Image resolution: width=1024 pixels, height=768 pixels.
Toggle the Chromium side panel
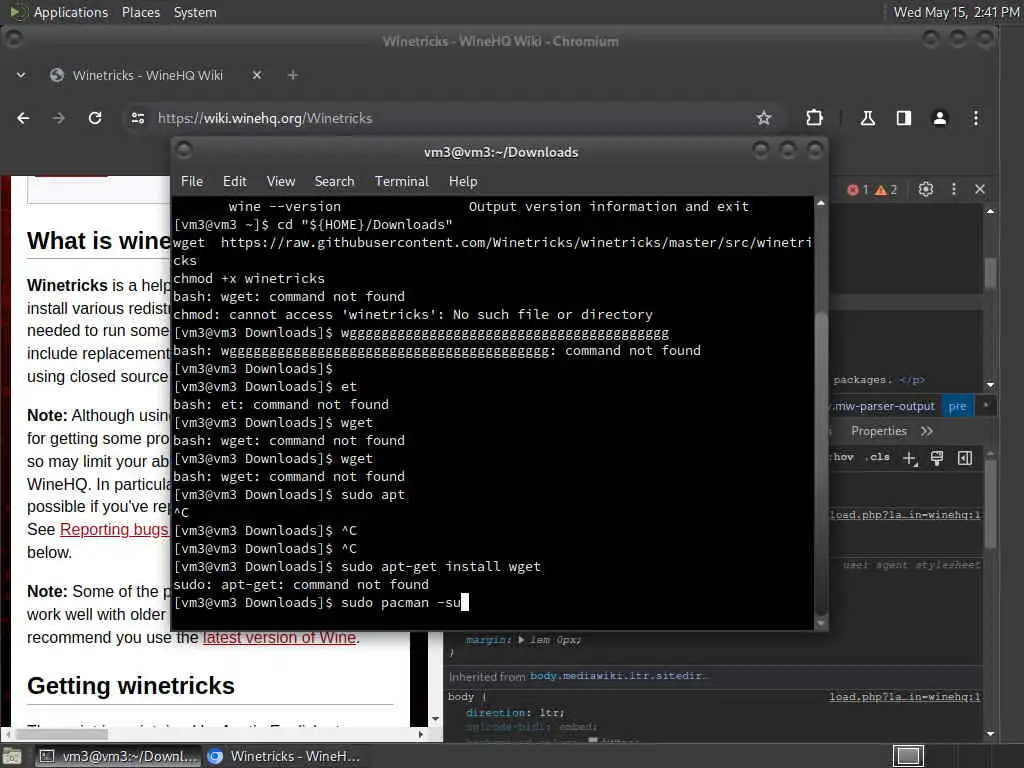pyautogui.click(x=904, y=118)
